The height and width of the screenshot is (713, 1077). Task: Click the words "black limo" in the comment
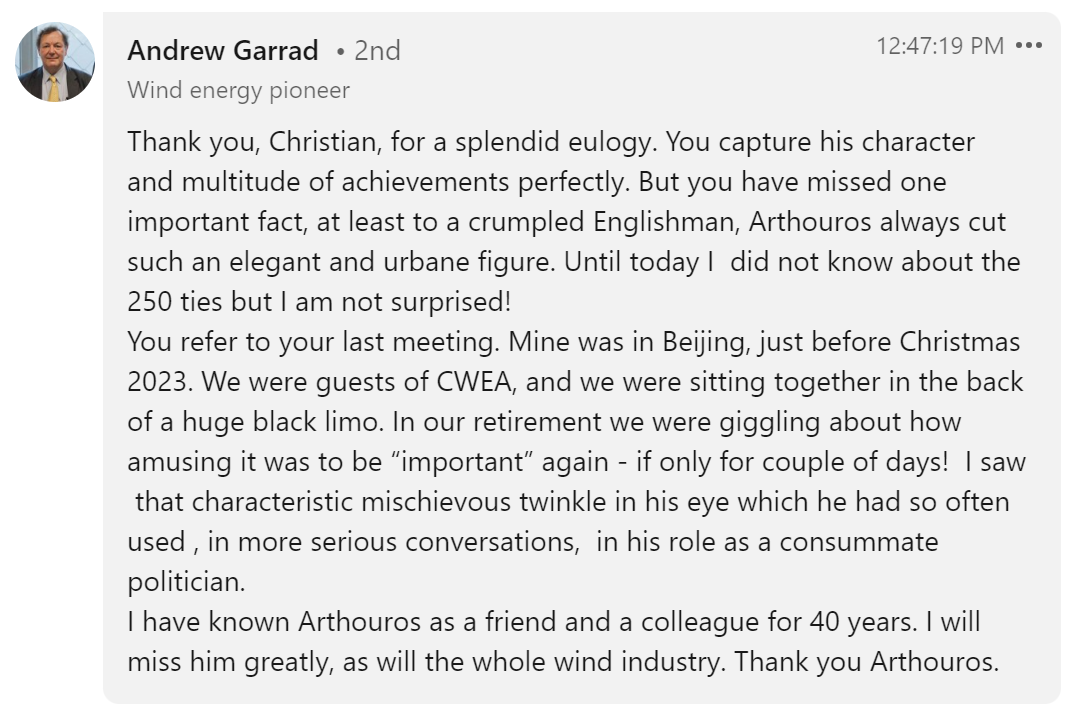point(322,422)
